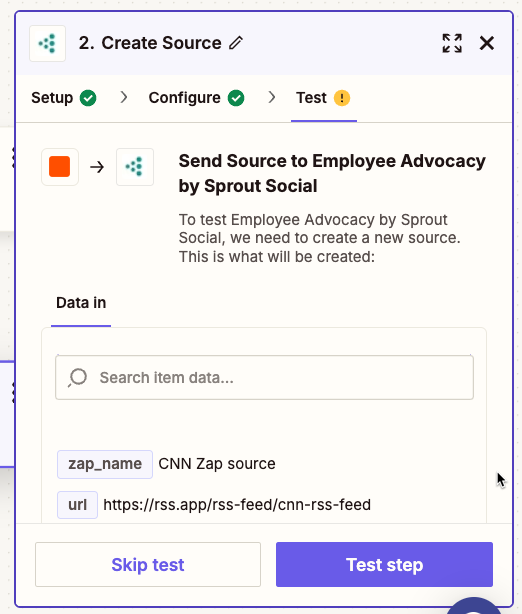Click the Sprout Social app icon in header
This screenshot has height=614, width=522.
point(47,43)
